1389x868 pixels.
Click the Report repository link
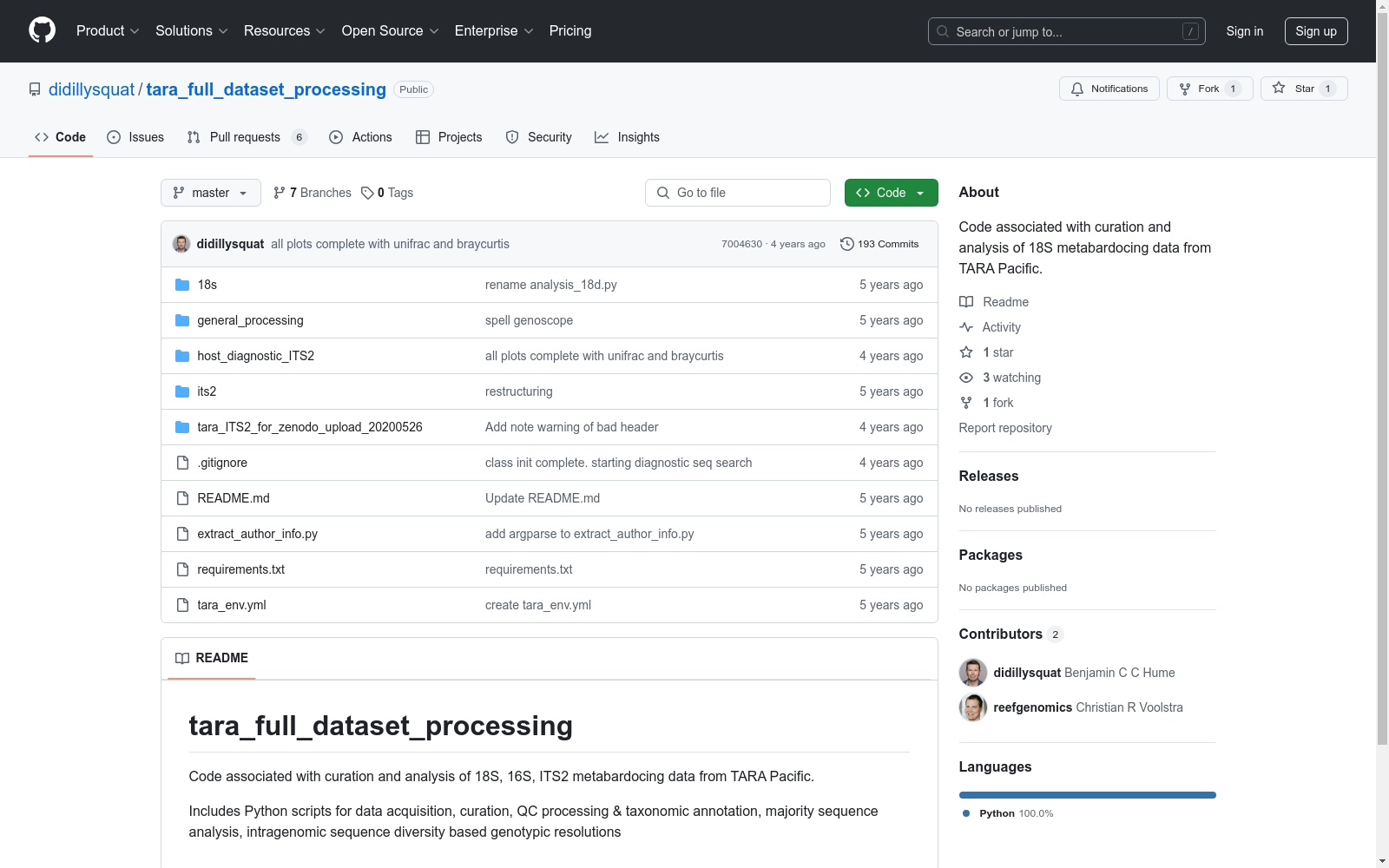(1005, 428)
